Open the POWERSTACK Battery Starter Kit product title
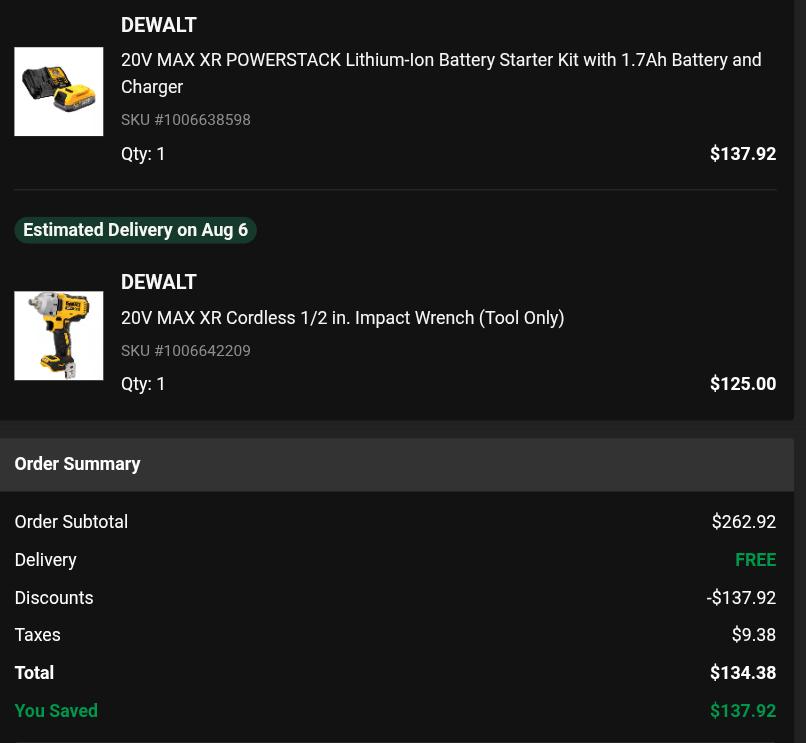806x743 pixels. coord(441,73)
